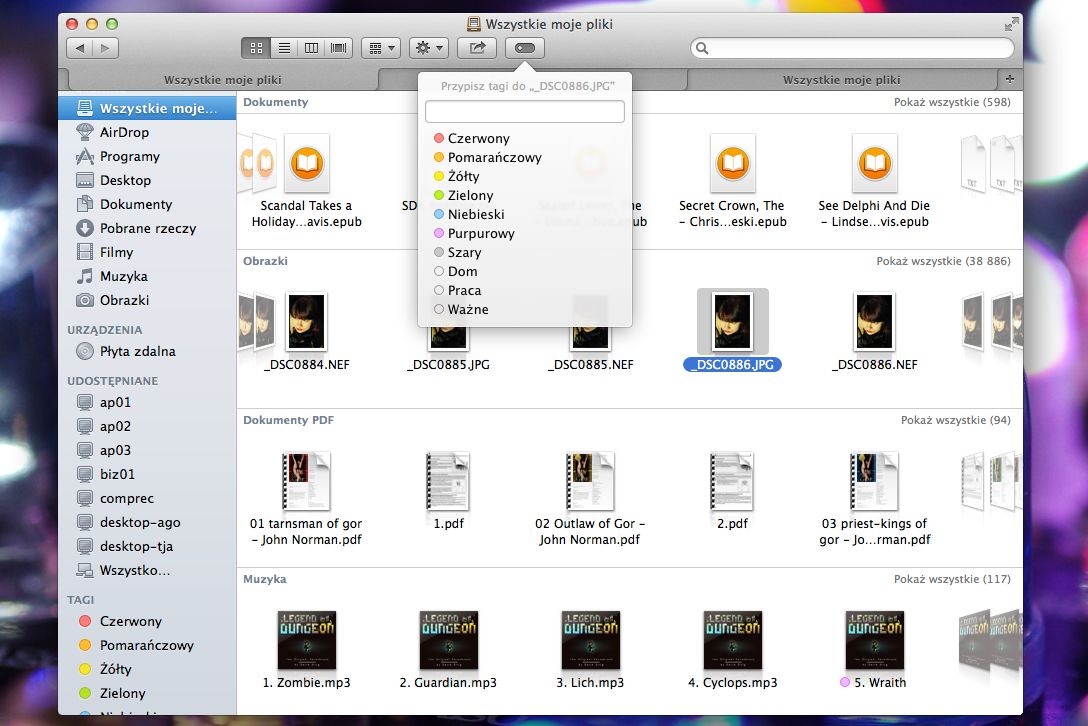Viewport: 1088px width, 726px height.
Task: Filter by Żółty tag in sidebar
Action: [x=147, y=669]
